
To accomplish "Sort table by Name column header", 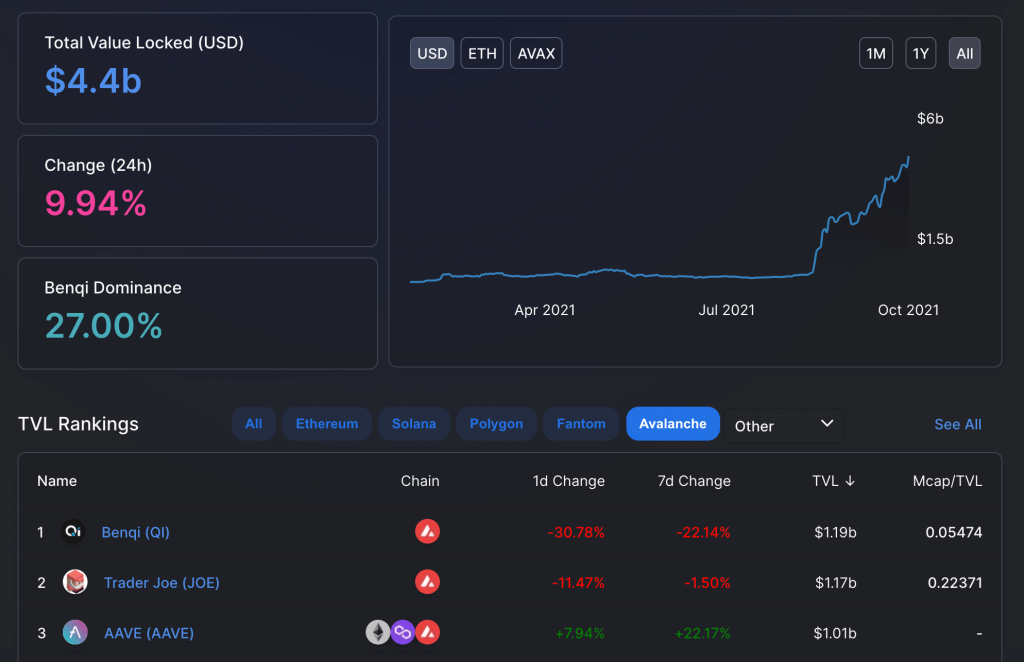I will 57,481.
